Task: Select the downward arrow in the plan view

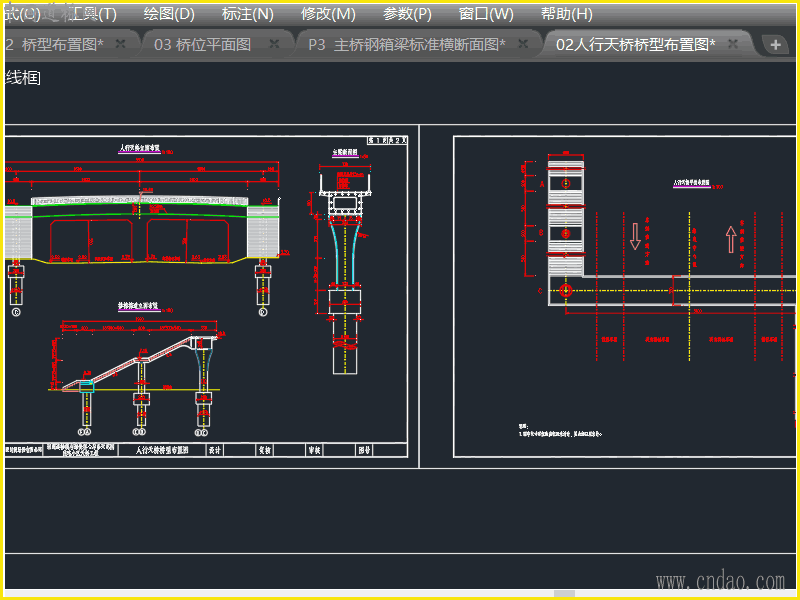Action: (x=635, y=237)
